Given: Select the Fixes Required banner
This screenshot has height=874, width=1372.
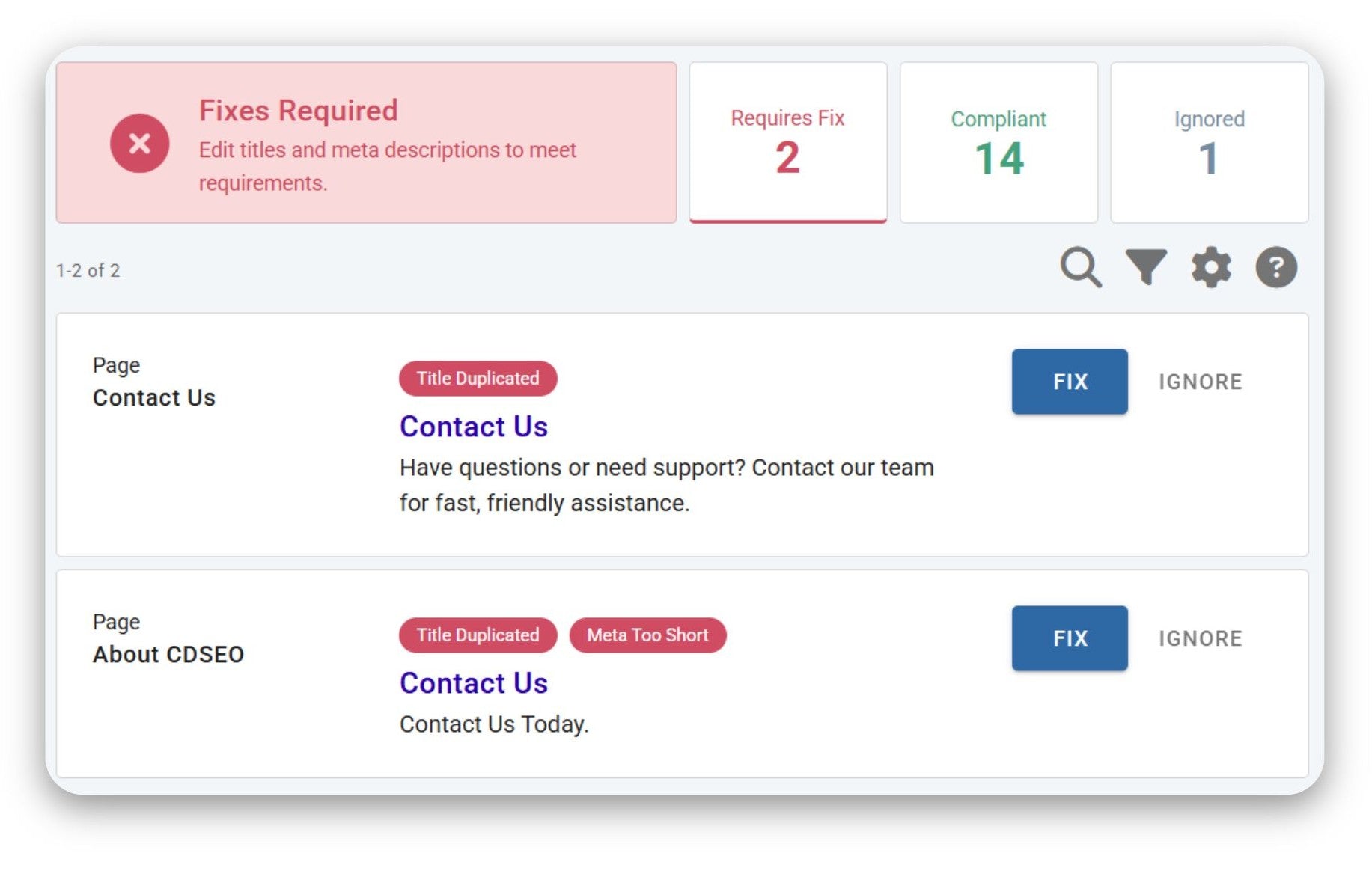Looking at the screenshot, I should 366,142.
